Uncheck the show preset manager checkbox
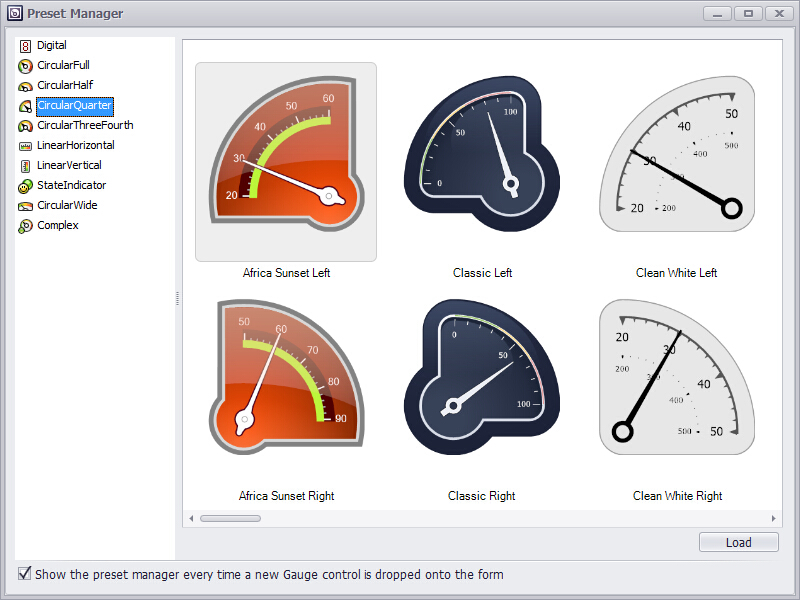This screenshot has height=600, width=800. pos(24,573)
